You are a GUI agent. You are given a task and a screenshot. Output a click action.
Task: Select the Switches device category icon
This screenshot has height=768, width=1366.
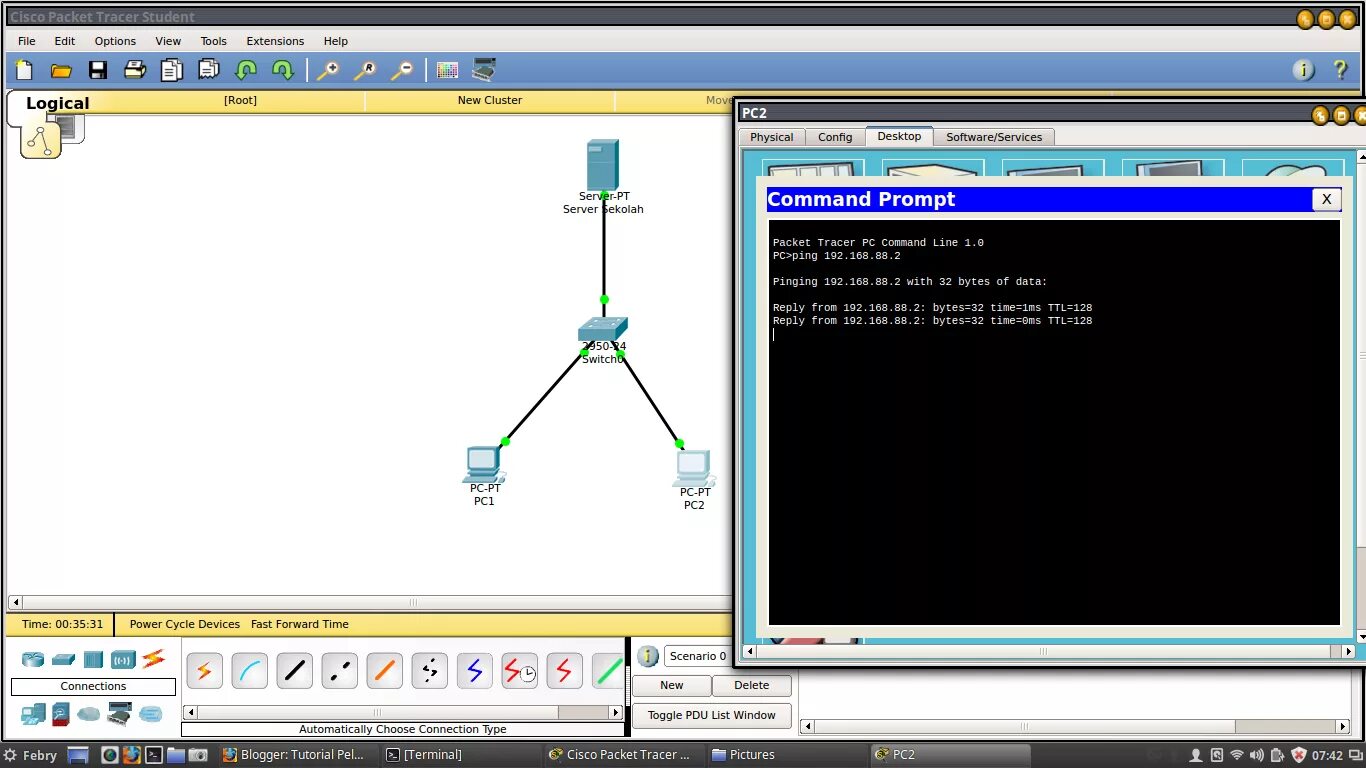click(64, 660)
